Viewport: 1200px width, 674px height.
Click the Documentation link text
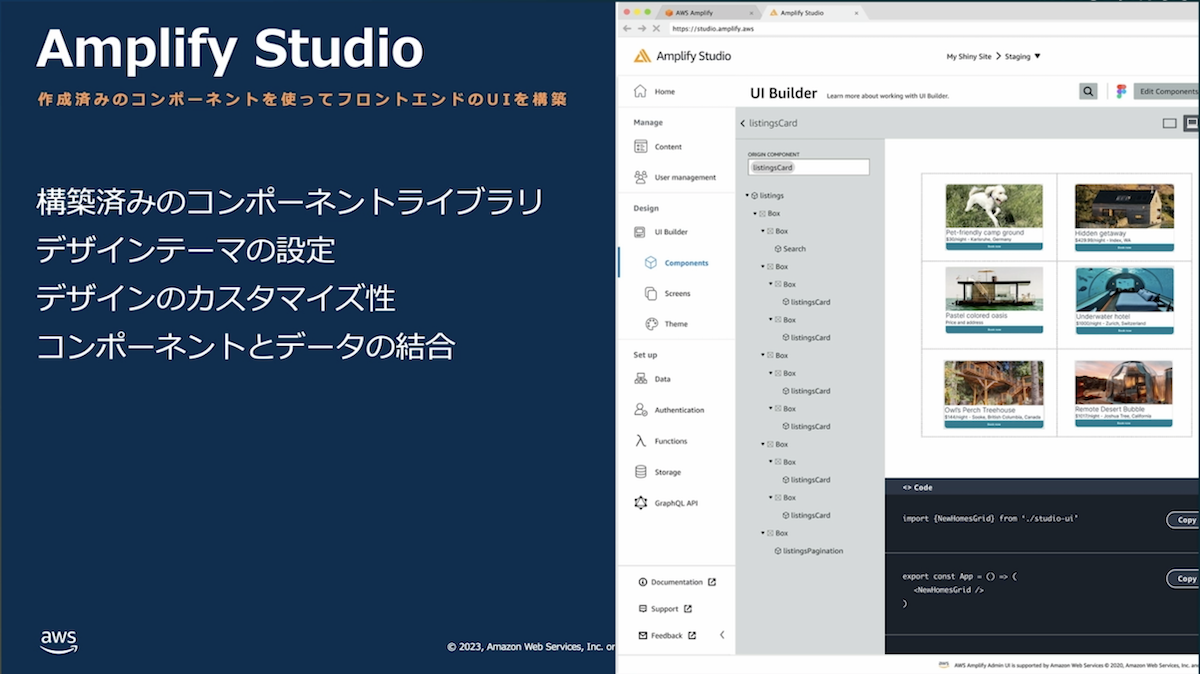point(677,582)
